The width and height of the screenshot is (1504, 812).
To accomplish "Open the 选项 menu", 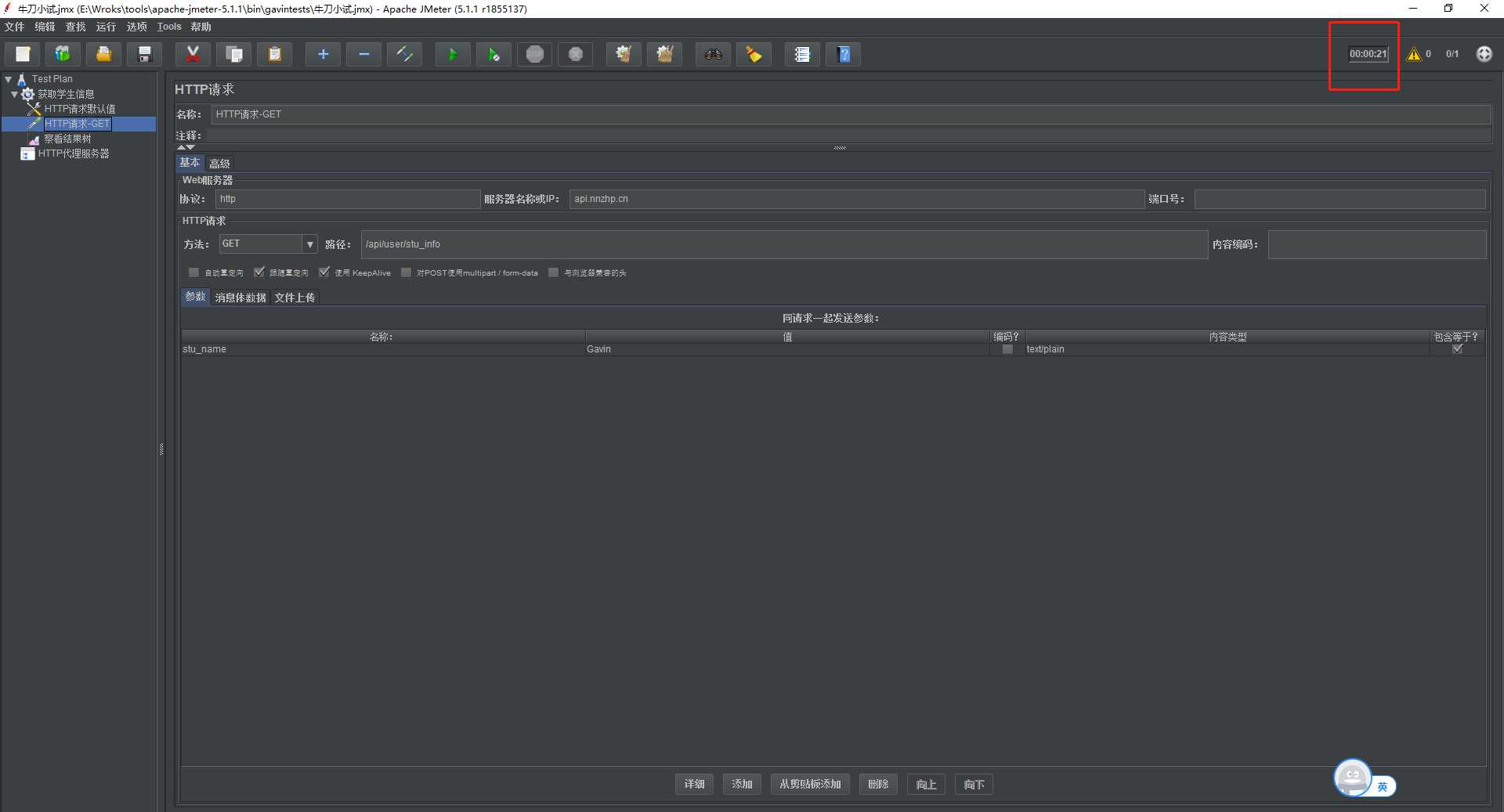I will point(136,27).
